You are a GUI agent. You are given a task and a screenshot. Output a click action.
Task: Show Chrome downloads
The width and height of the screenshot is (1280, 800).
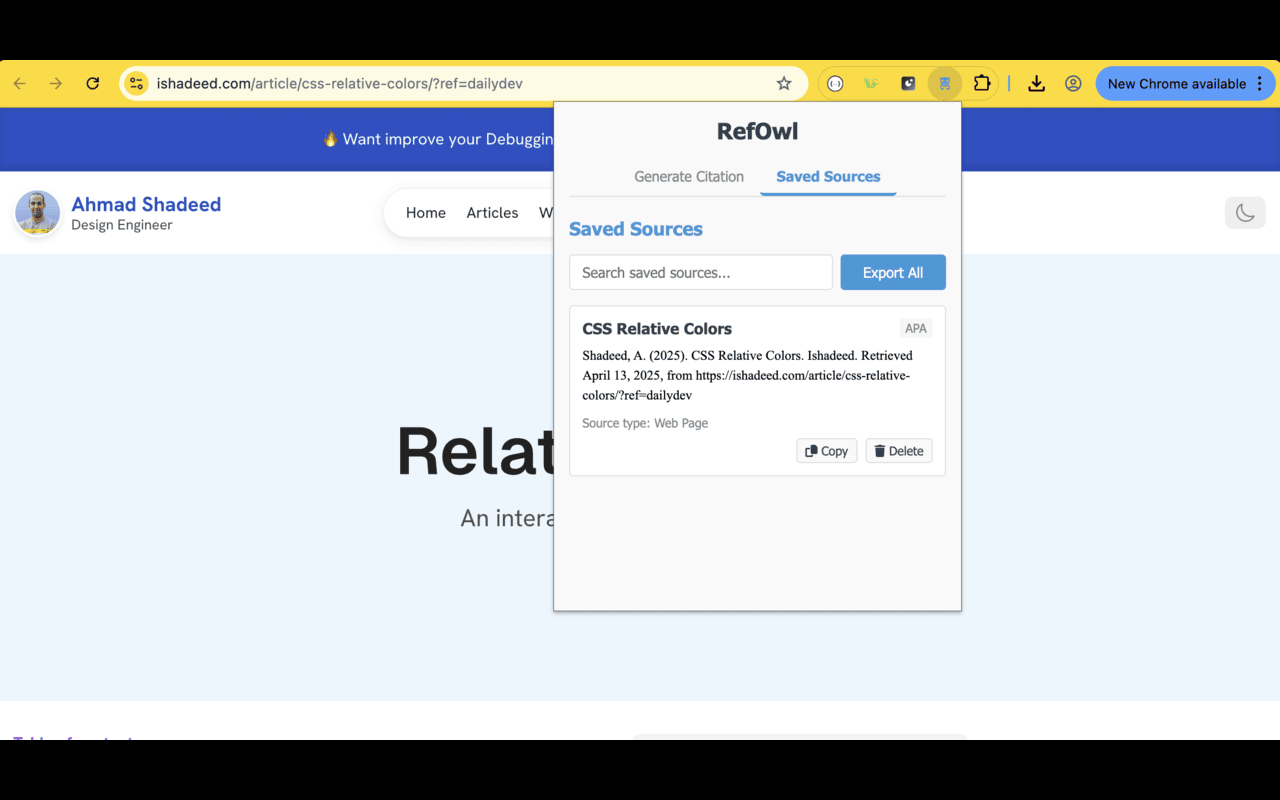[x=1036, y=84]
